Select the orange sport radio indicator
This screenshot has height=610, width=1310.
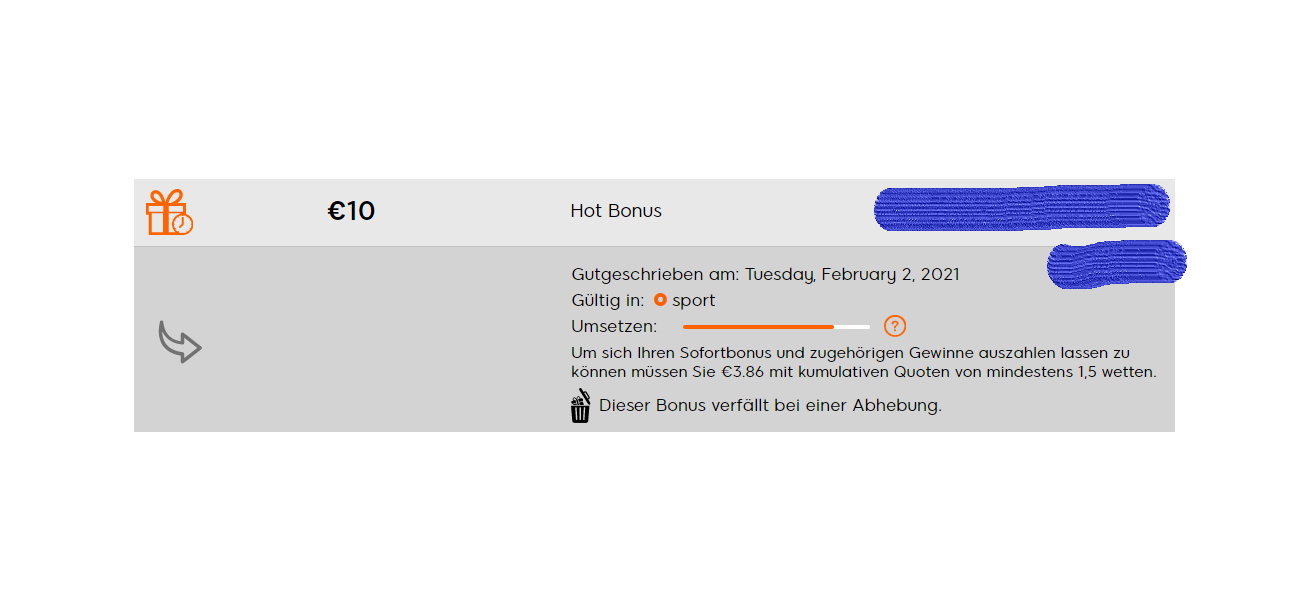(660, 300)
